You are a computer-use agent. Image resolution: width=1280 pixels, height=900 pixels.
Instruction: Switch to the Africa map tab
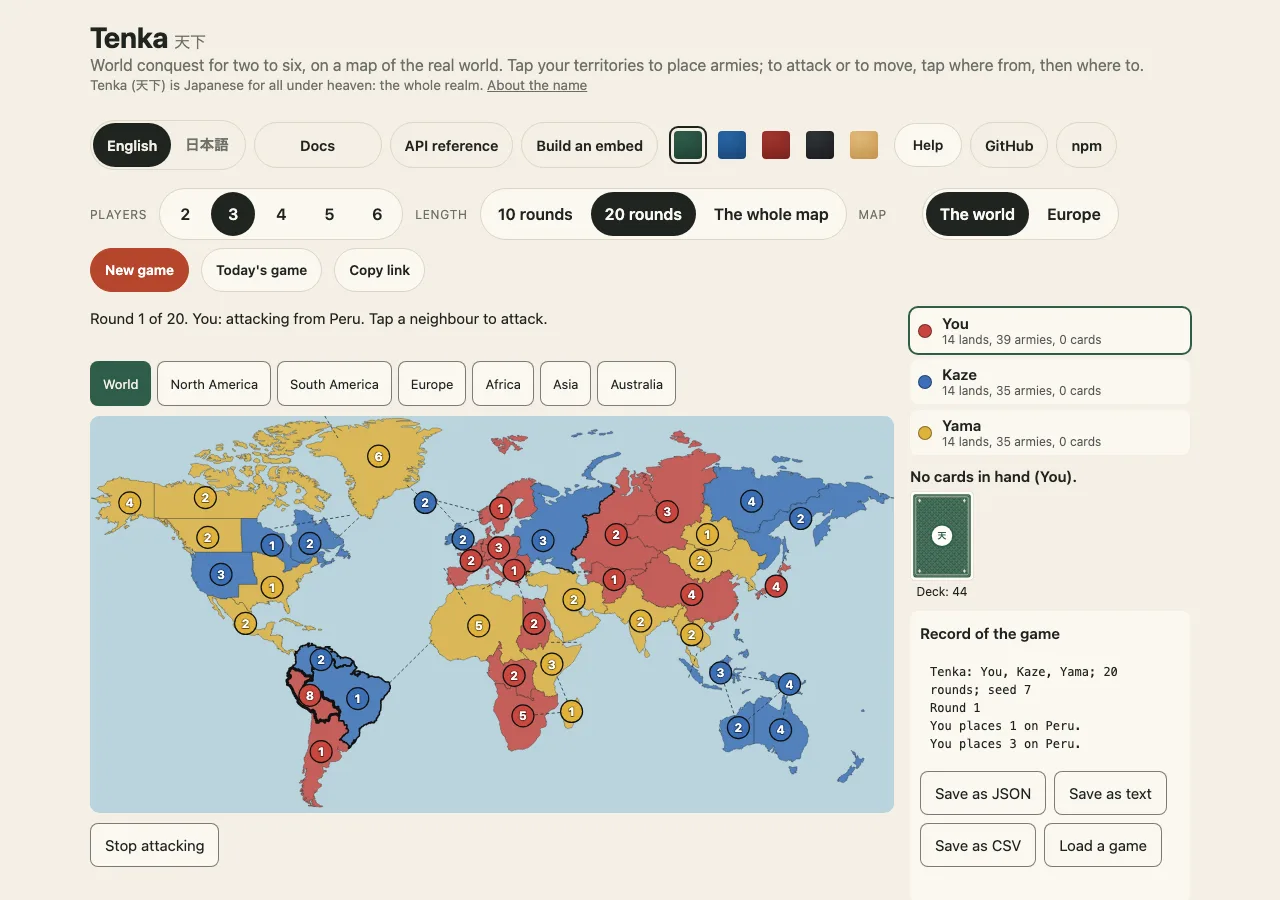[x=503, y=384]
